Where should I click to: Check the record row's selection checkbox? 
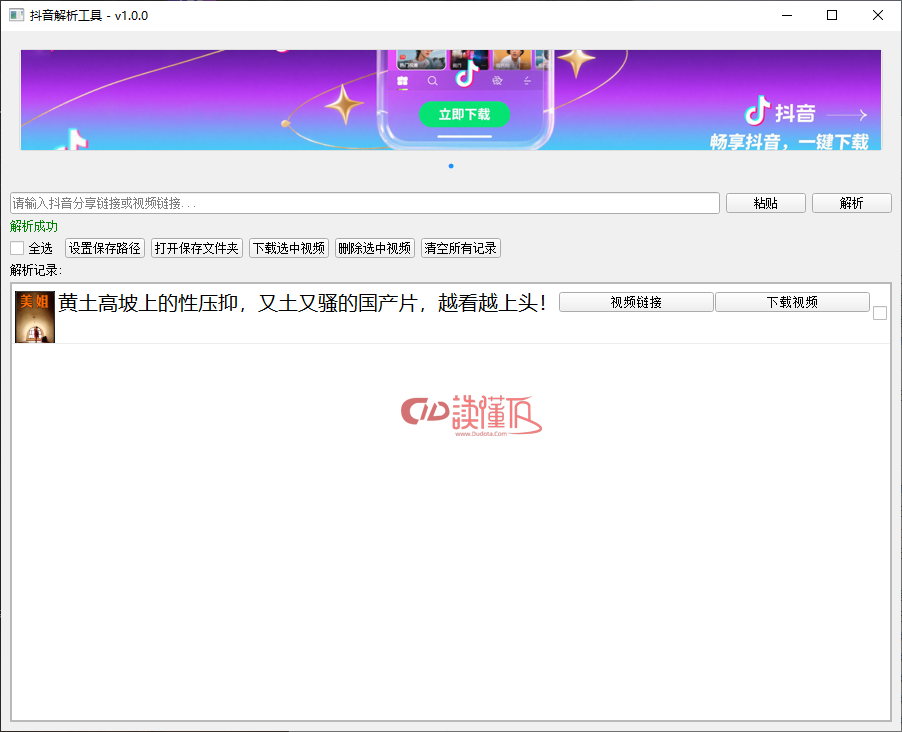(880, 313)
